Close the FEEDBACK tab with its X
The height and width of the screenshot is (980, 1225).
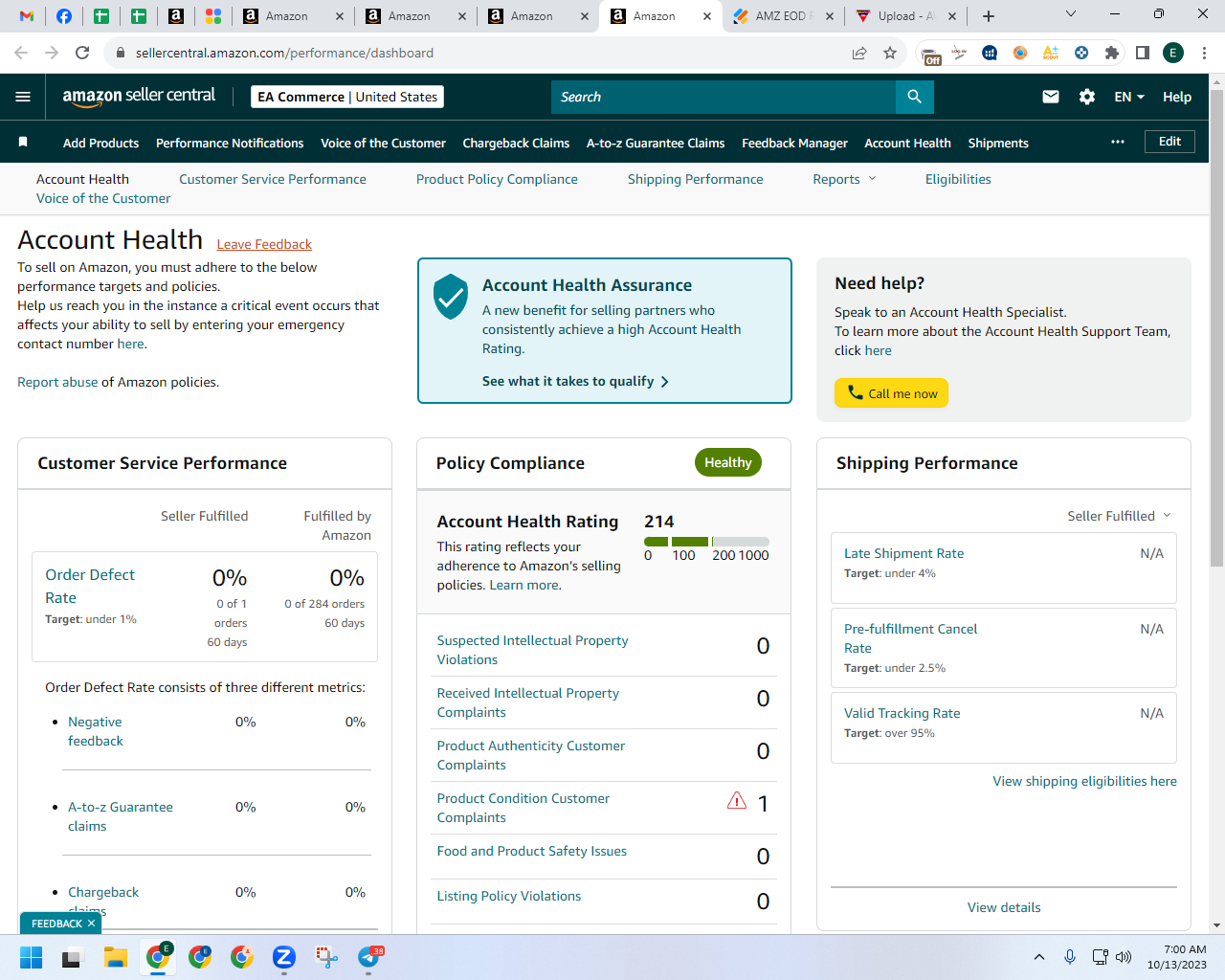pyautogui.click(x=91, y=924)
